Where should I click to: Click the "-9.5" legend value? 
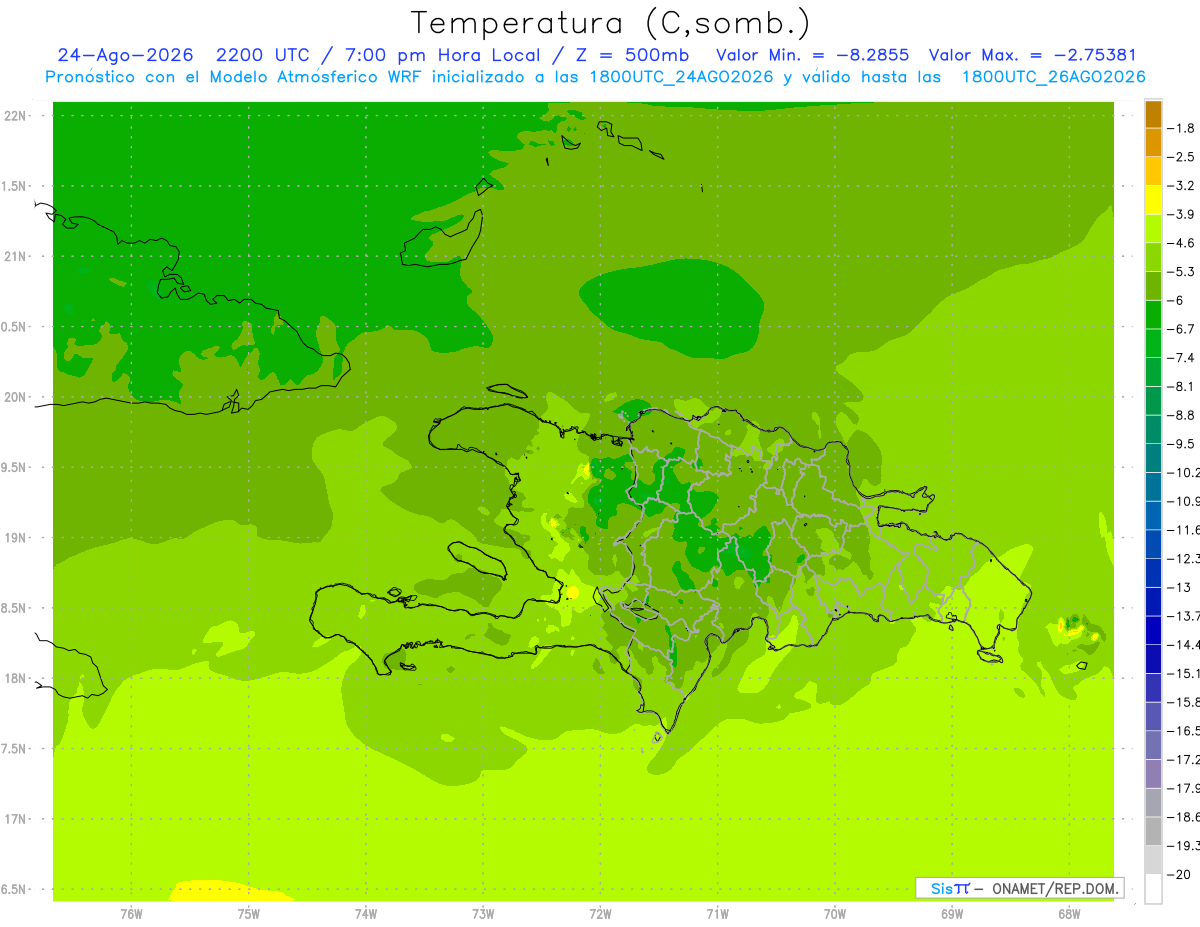1181,444
